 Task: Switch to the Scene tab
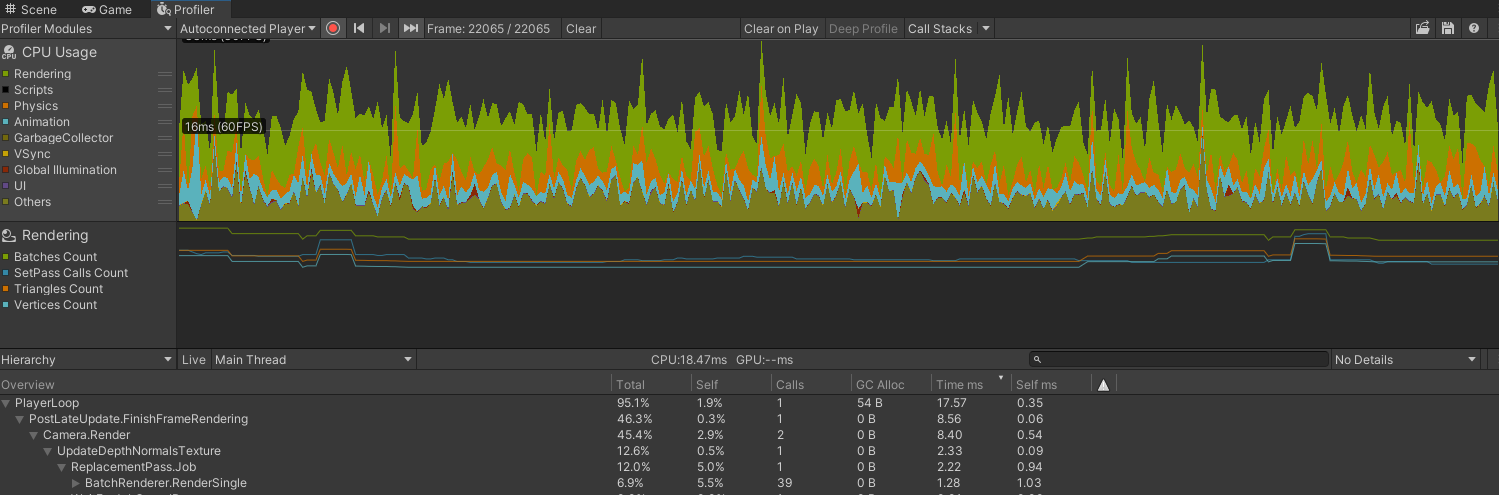(31, 9)
